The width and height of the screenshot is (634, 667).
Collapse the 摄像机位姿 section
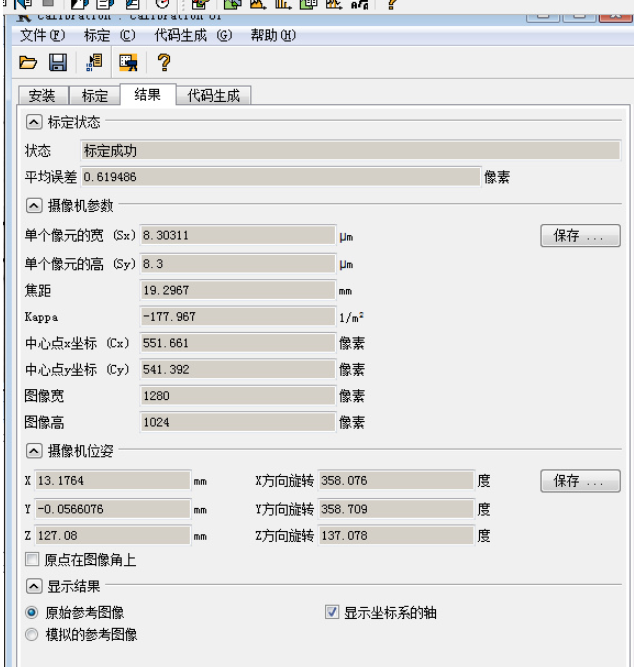(x=34, y=450)
